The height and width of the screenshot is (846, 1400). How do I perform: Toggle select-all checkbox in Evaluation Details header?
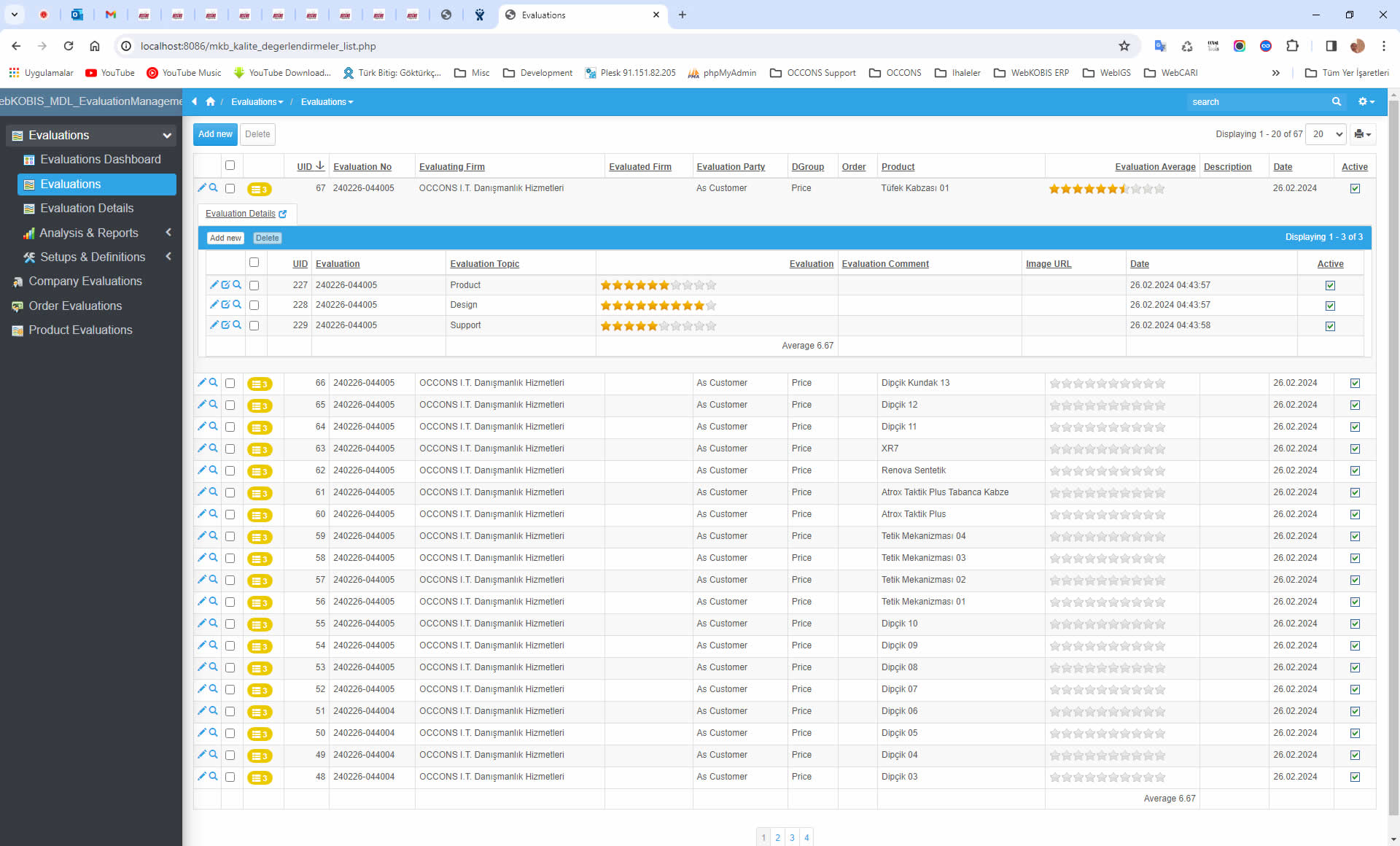254,263
